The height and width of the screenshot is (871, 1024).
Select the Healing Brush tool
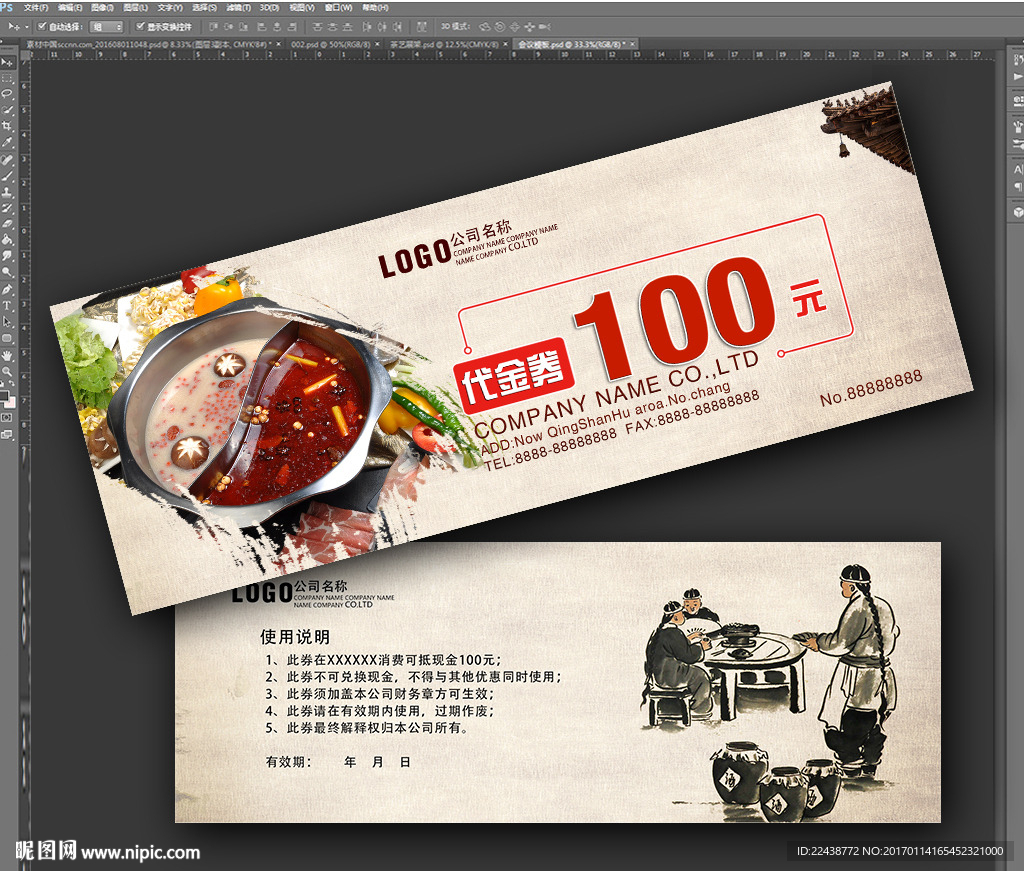(7, 160)
